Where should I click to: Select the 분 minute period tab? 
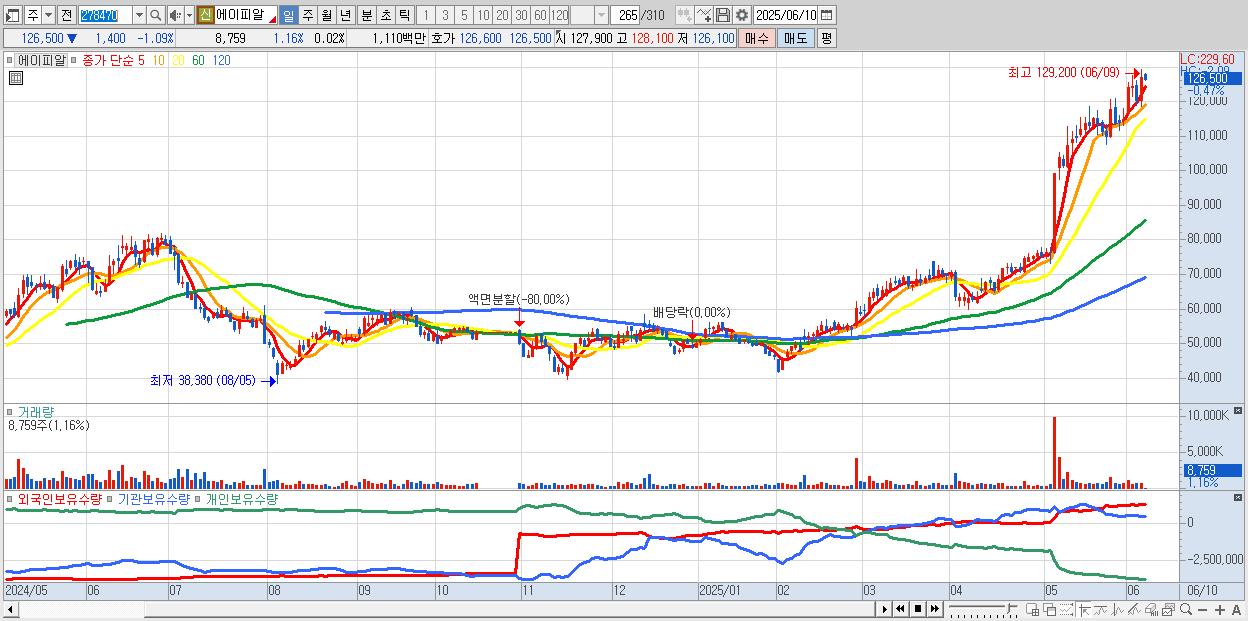pyautogui.click(x=366, y=15)
